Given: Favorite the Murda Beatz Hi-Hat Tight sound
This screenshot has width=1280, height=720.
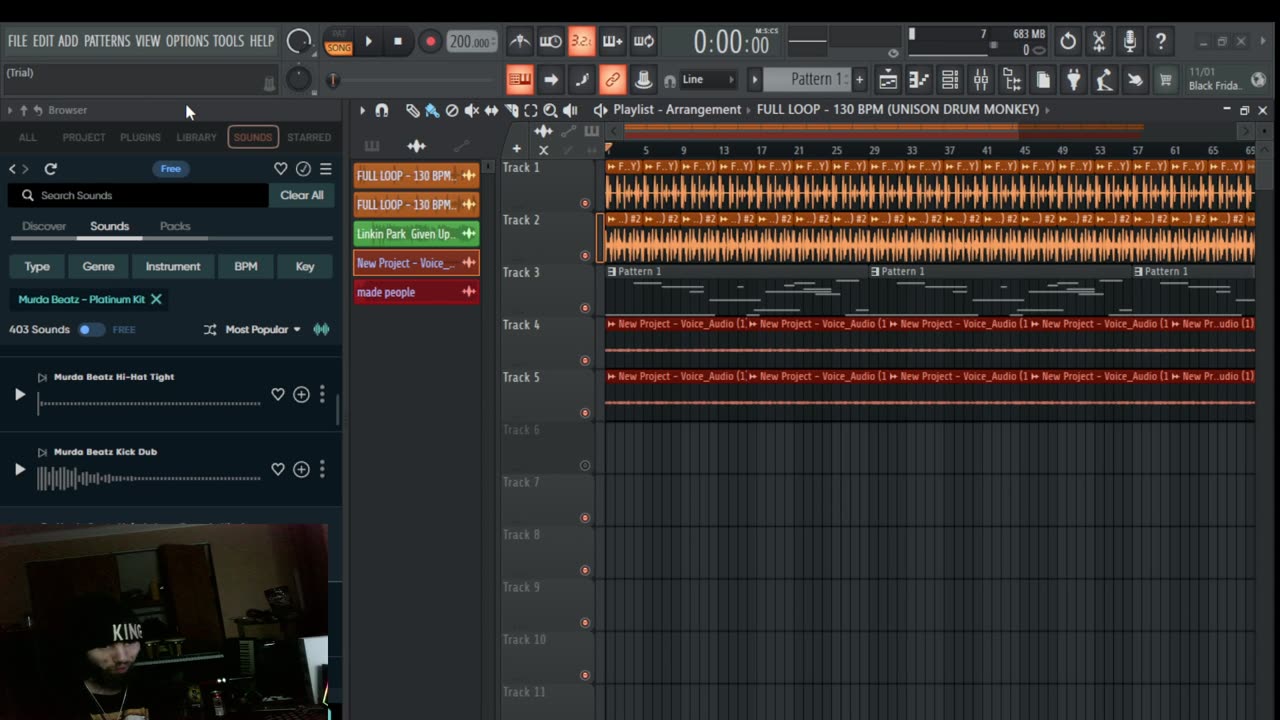Looking at the screenshot, I should (x=278, y=395).
